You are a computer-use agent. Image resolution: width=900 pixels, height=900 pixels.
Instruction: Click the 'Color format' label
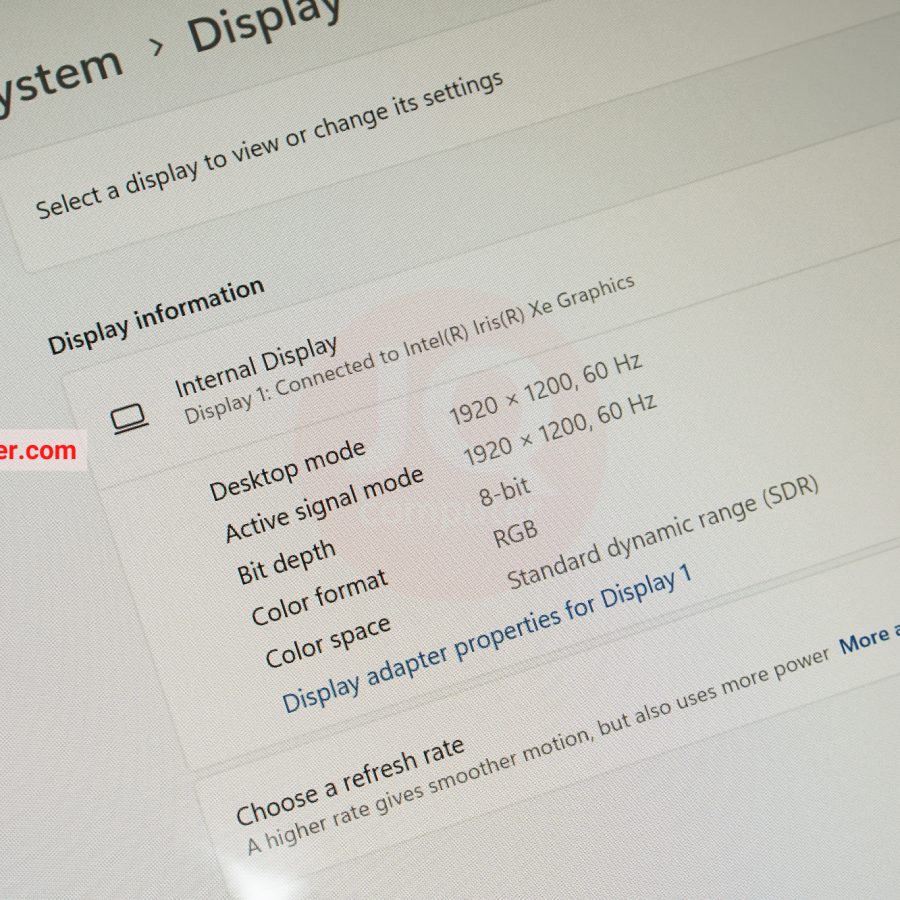(320, 598)
